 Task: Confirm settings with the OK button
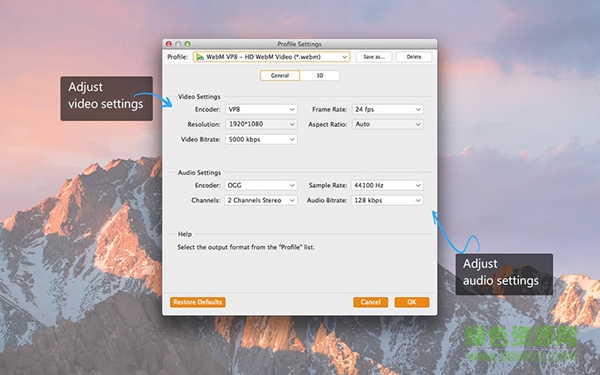pyautogui.click(x=412, y=302)
